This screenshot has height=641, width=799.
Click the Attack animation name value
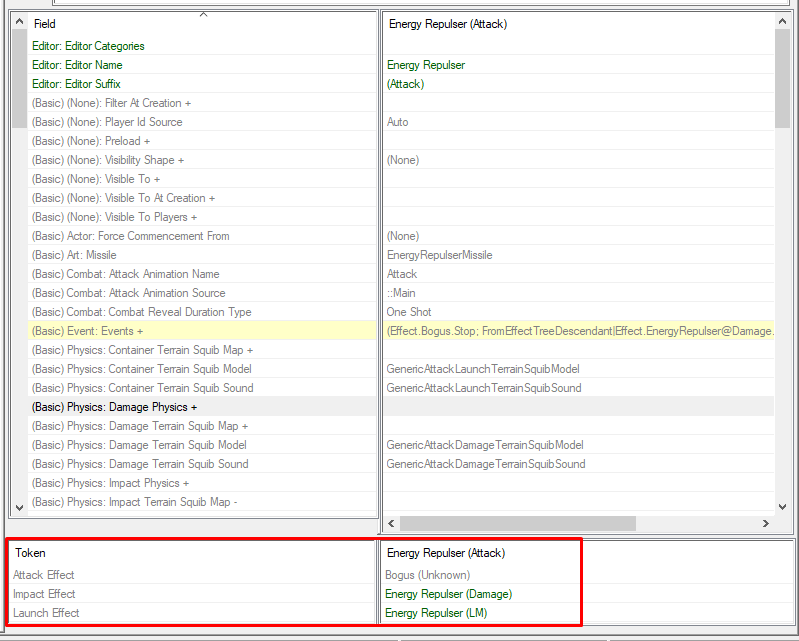(x=402, y=274)
